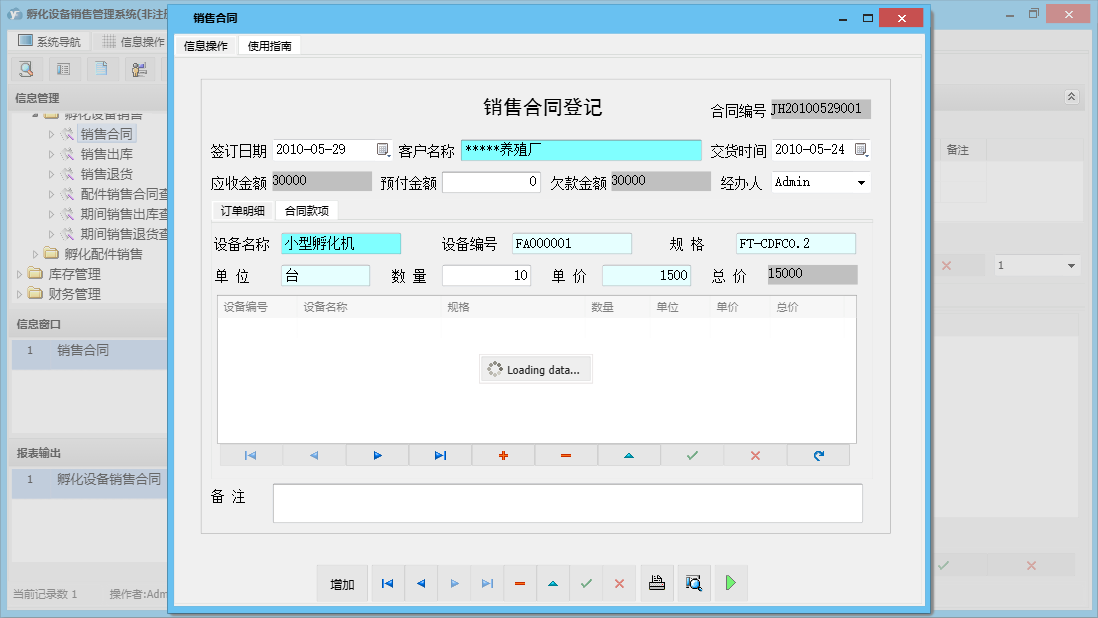Cancel edits with the red X icon
Viewport: 1098px width, 618px height.
[755, 455]
